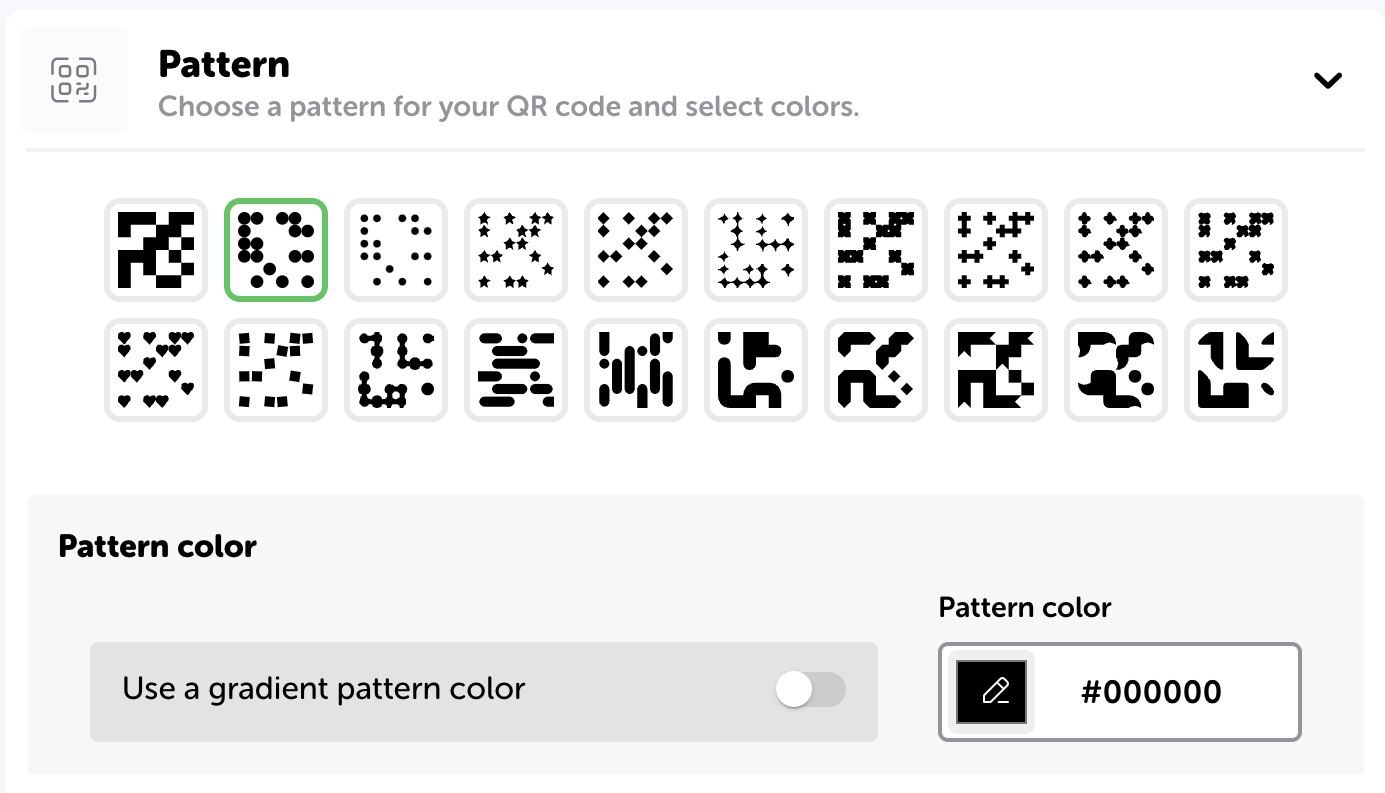This screenshot has height=793, width=1385.
Task: Select the last quirky corner pattern in bottom row
Action: coord(1236,370)
